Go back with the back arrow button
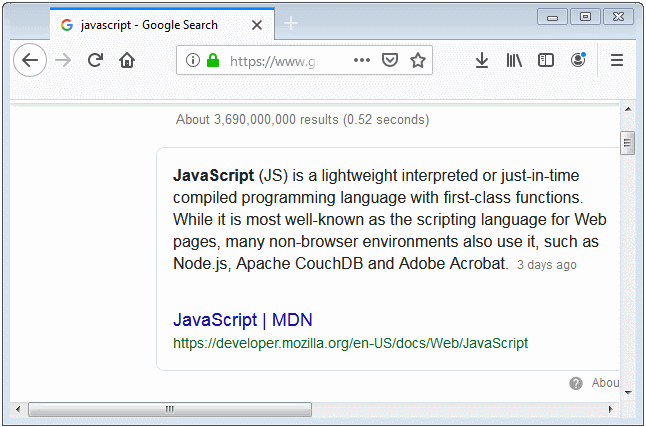 click(x=30, y=60)
